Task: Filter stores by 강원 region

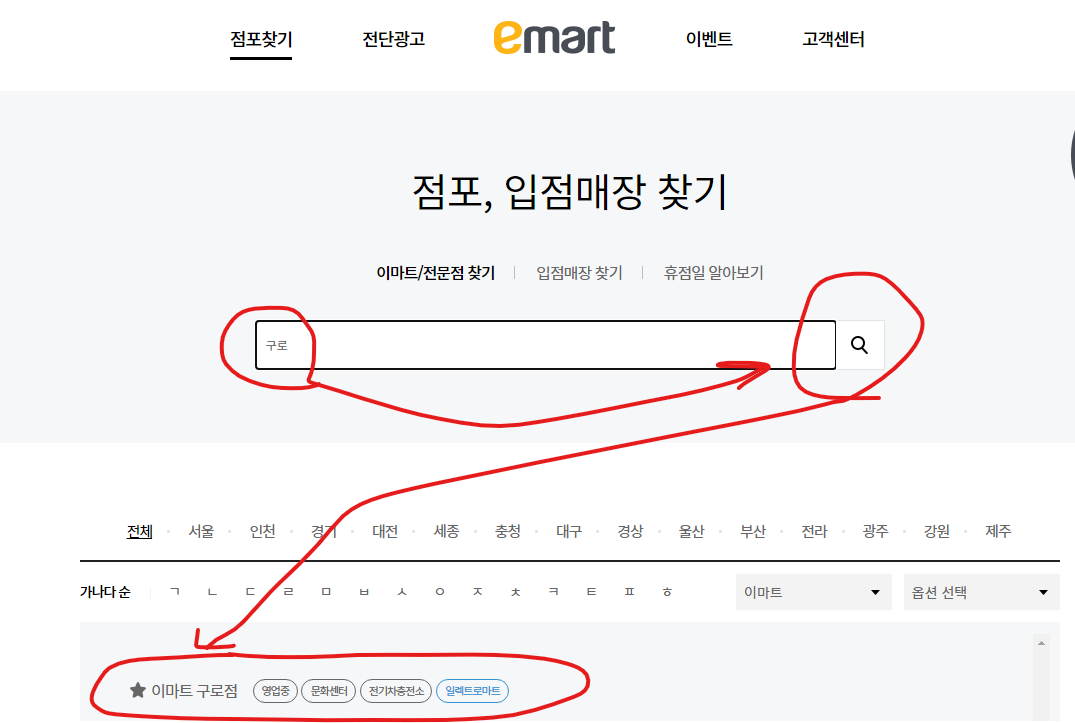Action: click(937, 531)
